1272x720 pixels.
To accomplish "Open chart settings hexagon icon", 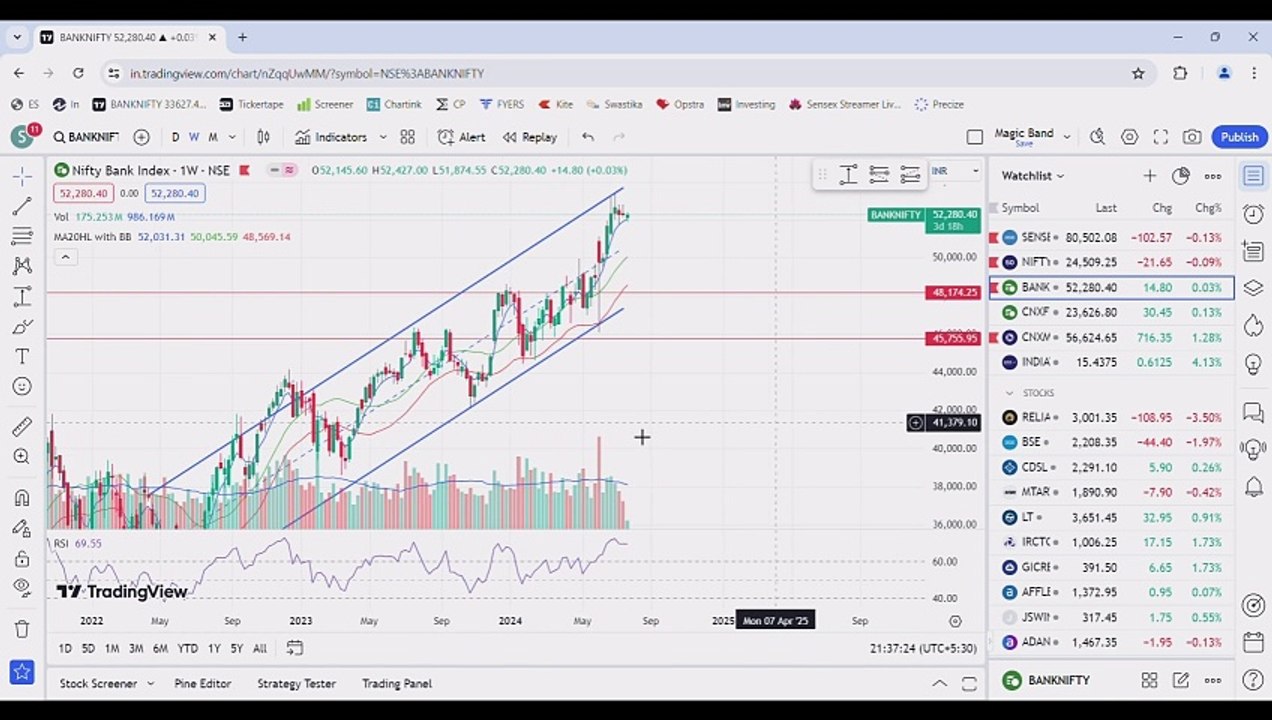I will [1129, 137].
